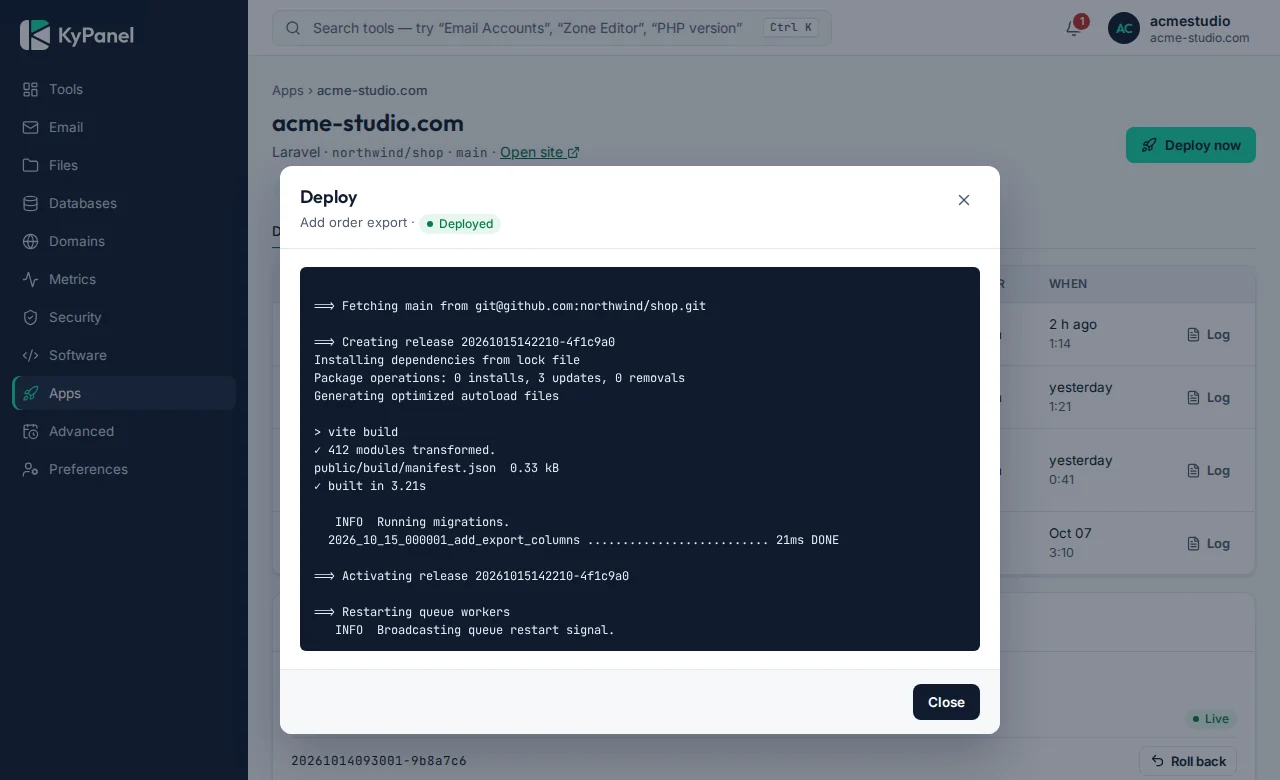Follow the Open site link
The image size is (1280, 780).
[540, 152]
